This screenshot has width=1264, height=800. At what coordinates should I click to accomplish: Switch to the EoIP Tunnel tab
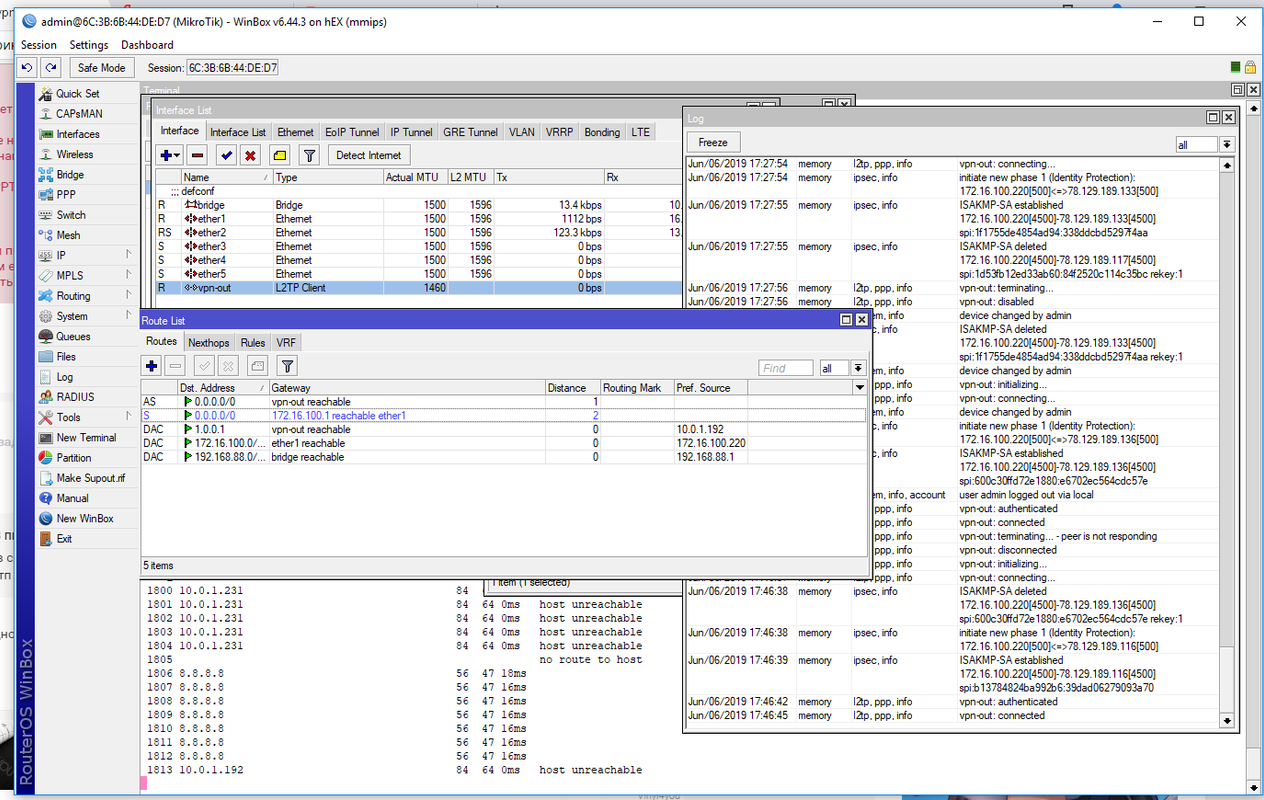(x=352, y=132)
